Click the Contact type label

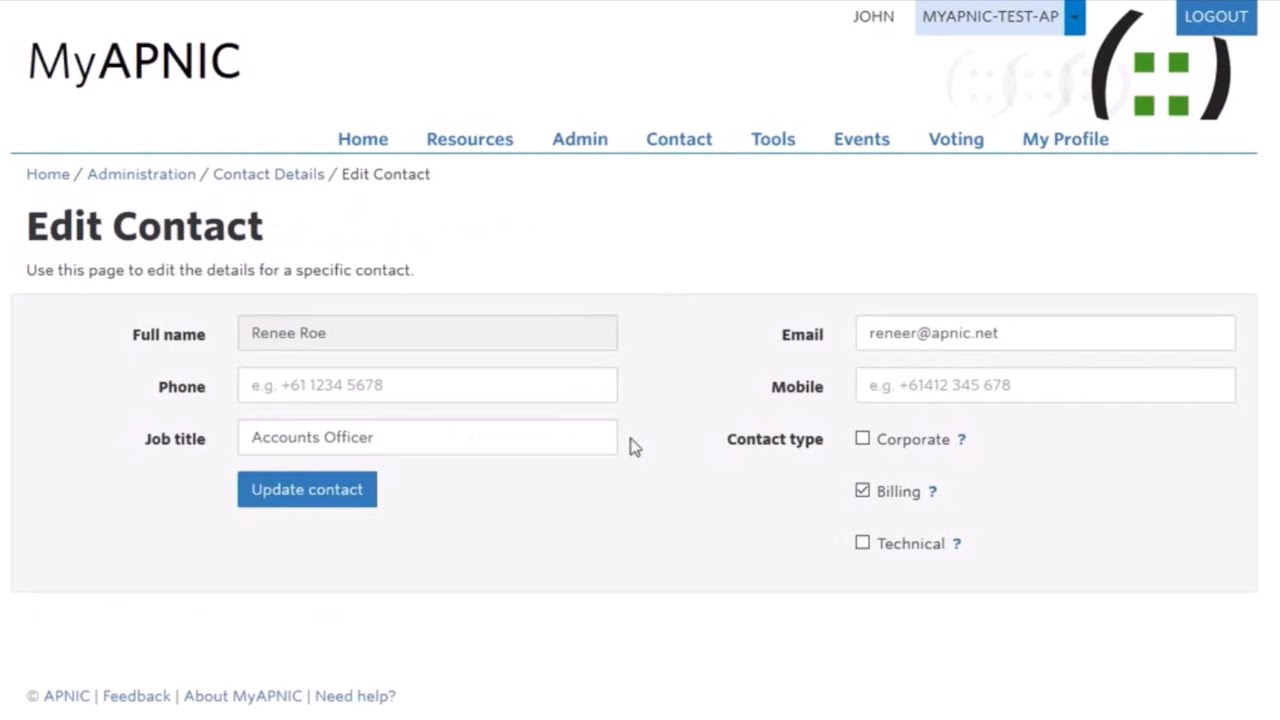(x=775, y=439)
